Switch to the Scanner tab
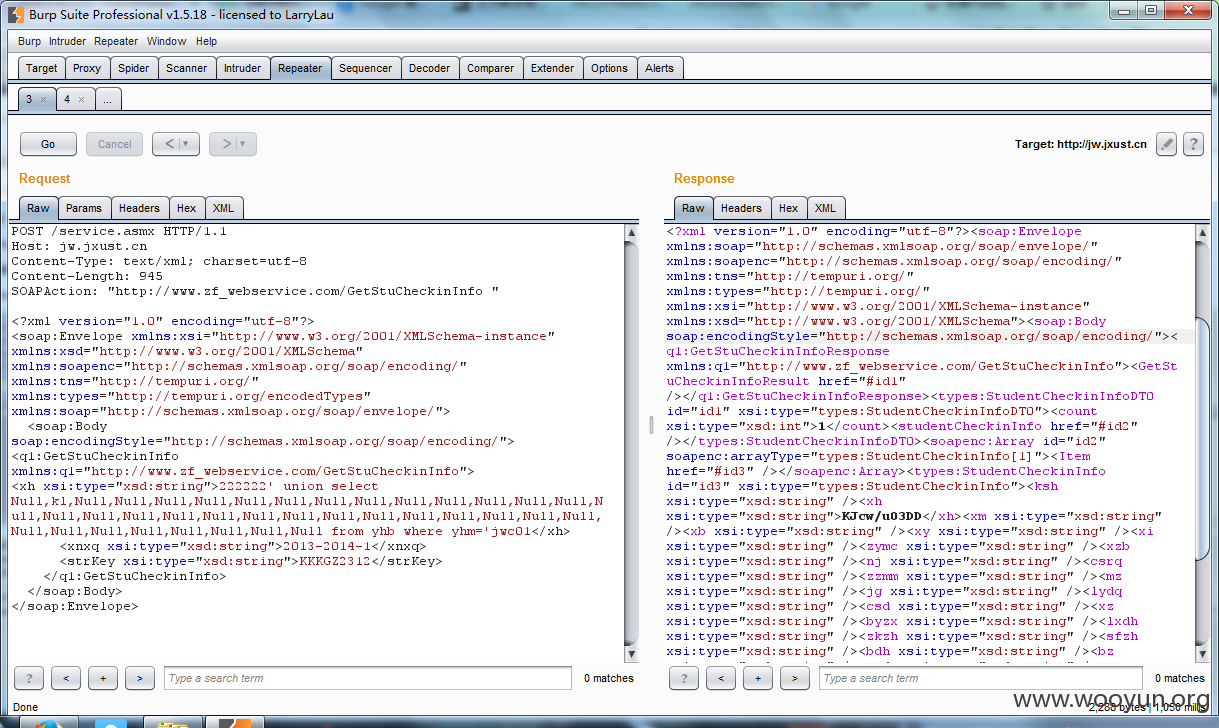Screen dimensions: 1219x728 coord(186,68)
